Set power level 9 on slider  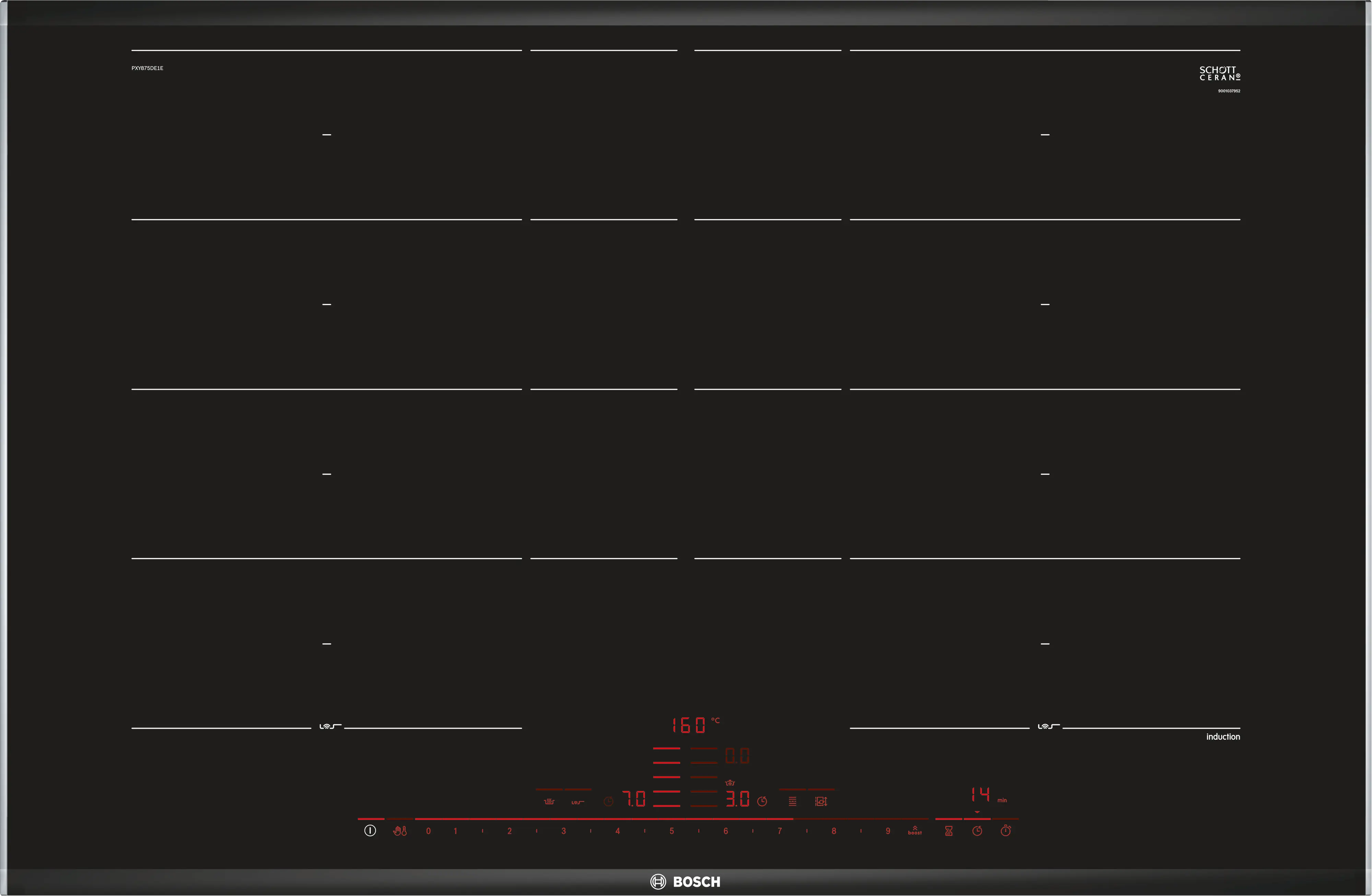tap(888, 831)
